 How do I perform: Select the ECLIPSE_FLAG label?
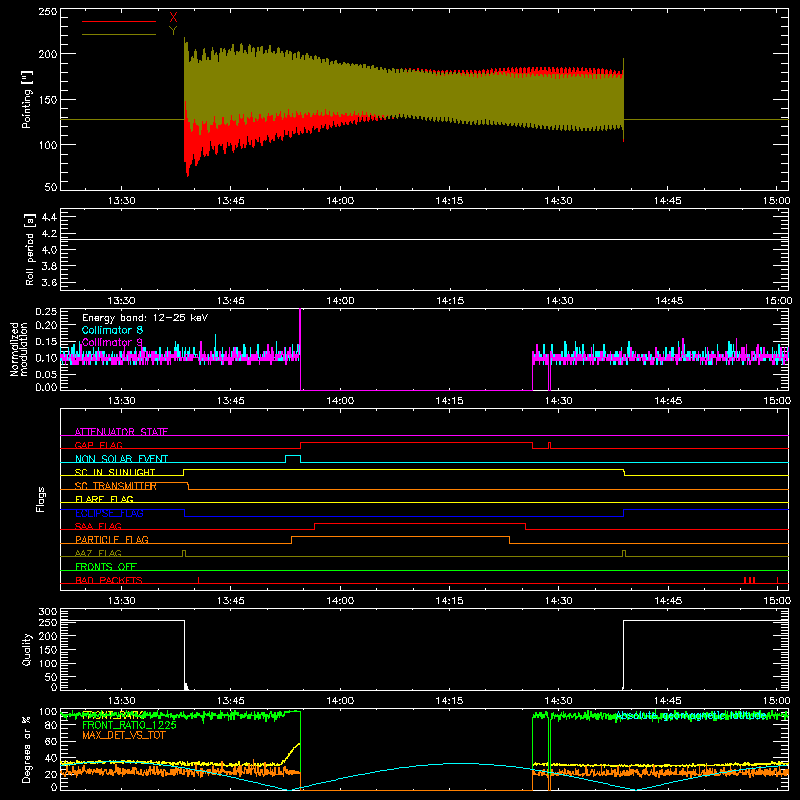pyautogui.click(x=109, y=513)
